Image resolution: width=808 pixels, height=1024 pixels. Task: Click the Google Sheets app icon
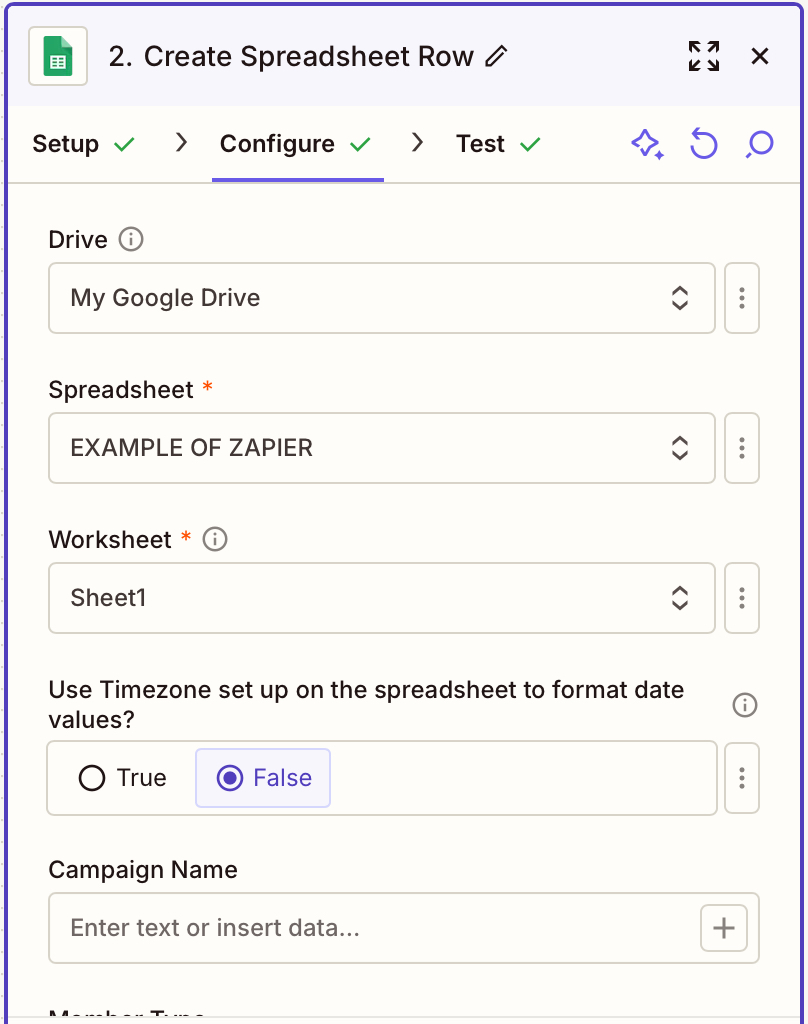pos(58,56)
